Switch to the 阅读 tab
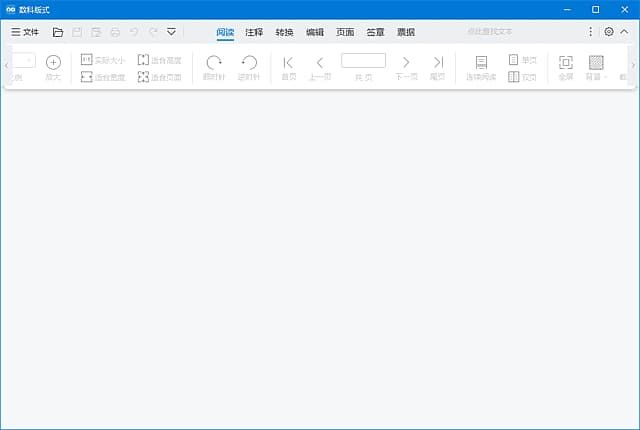 coord(225,32)
